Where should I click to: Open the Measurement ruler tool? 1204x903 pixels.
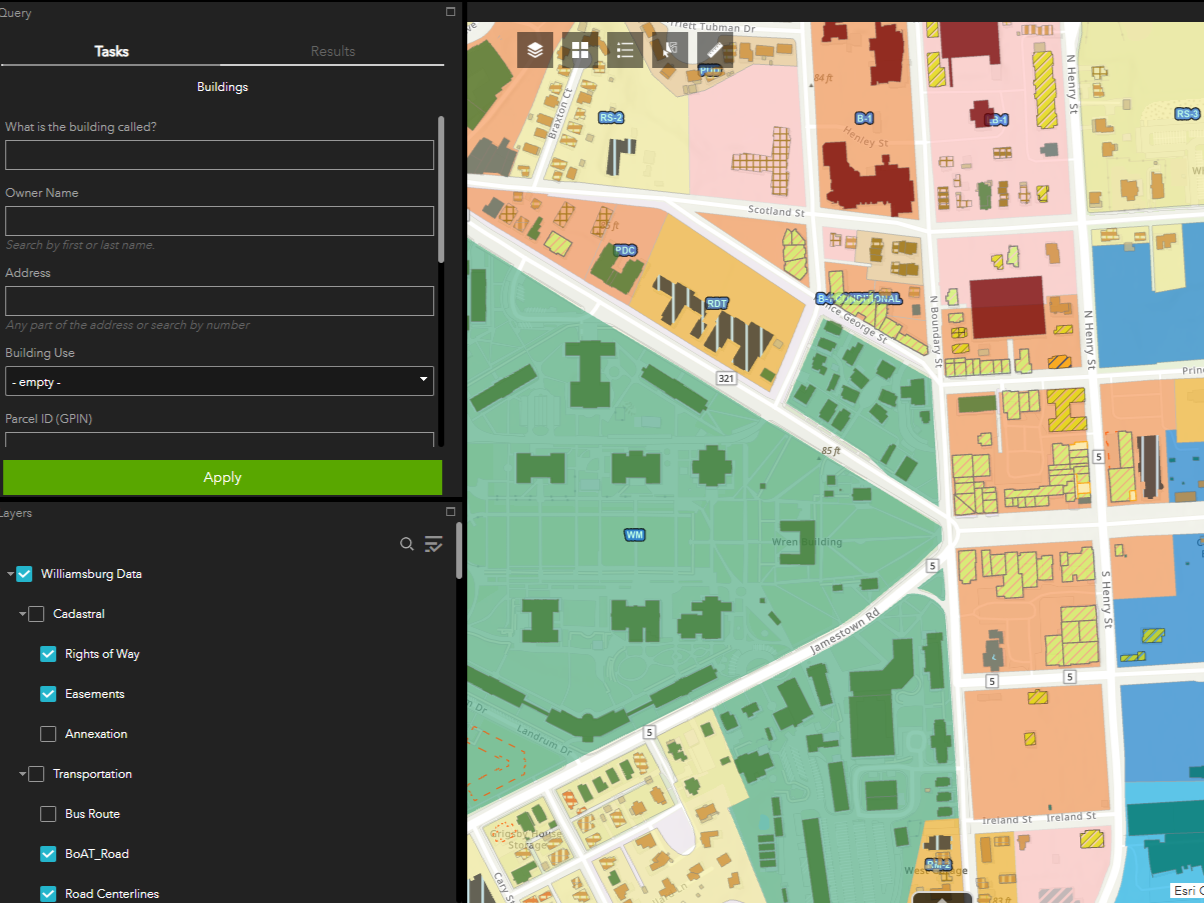714,50
